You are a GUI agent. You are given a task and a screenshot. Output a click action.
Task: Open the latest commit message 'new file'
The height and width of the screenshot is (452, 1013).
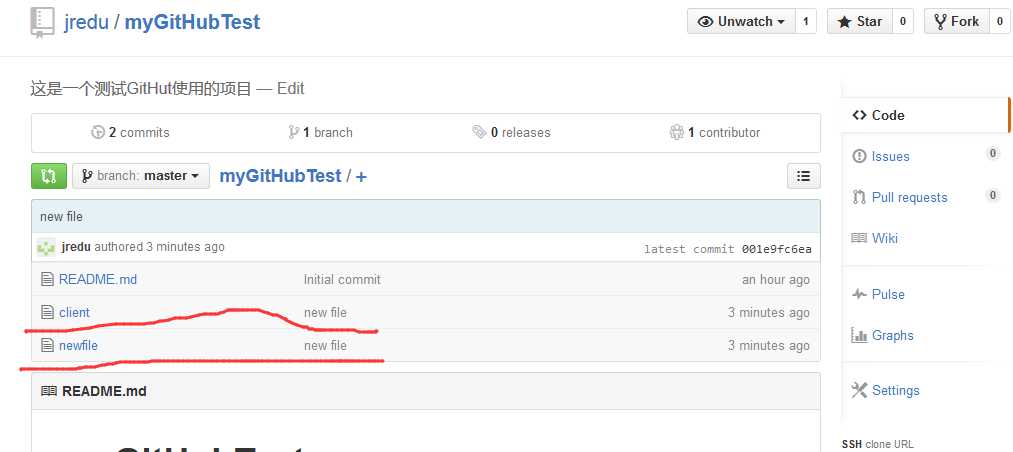coord(61,216)
